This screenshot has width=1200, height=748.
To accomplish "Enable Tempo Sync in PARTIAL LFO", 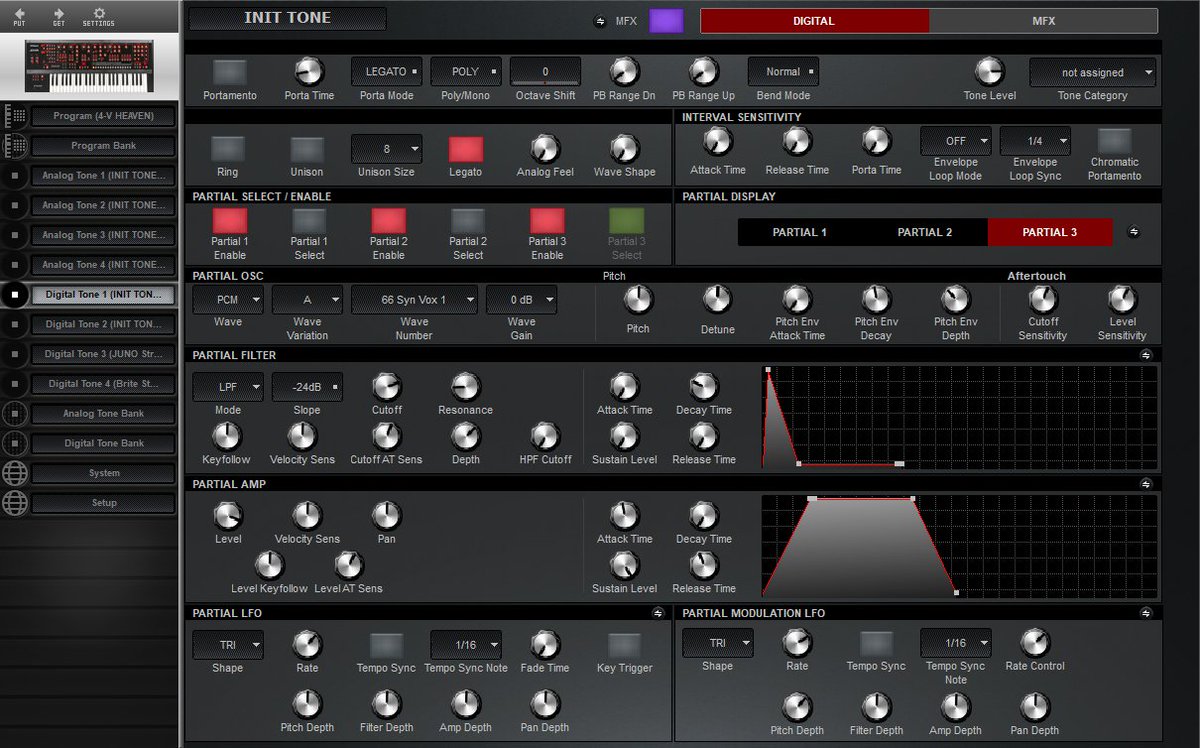I will click(x=386, y=646).
